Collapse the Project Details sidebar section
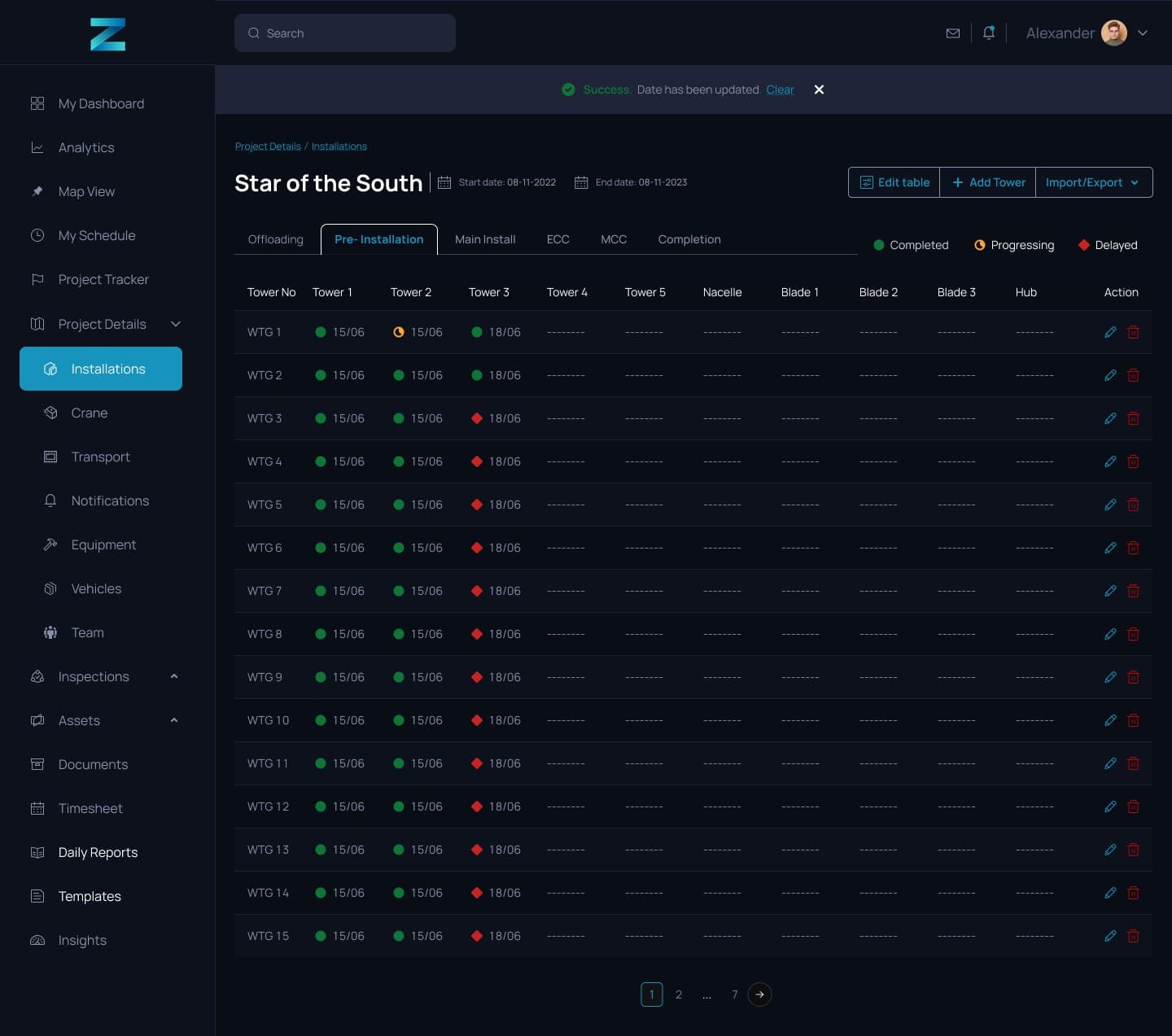This screenshot has height=1036, width=1172. (176, 324)
